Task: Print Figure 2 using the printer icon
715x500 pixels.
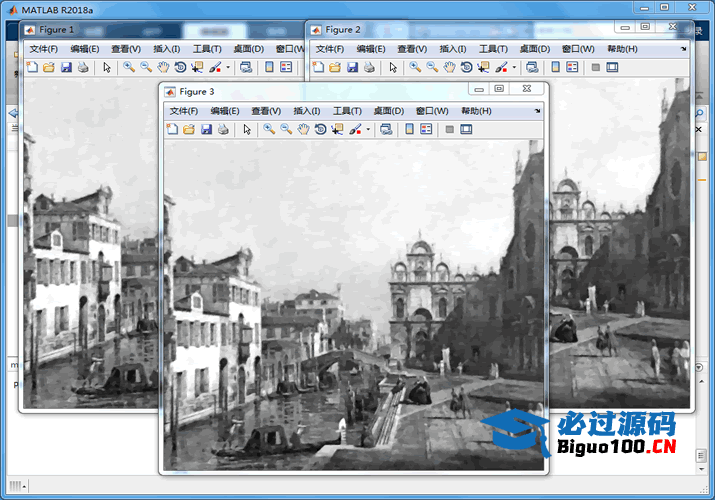Action: click(369, 67)
